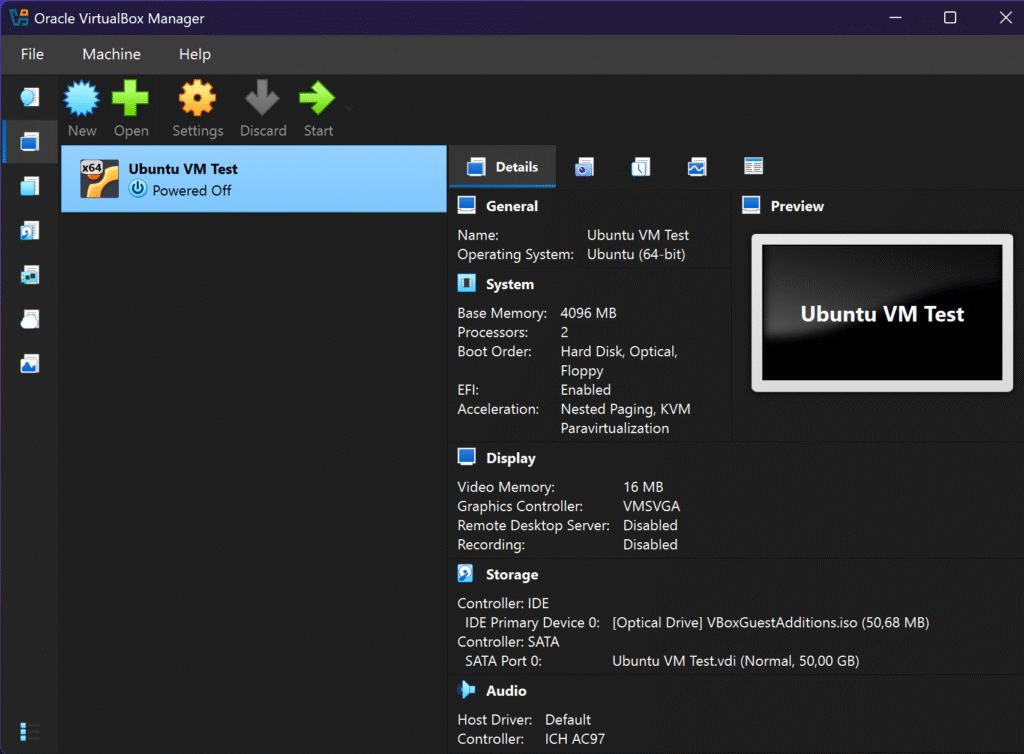
Task: Open the Media tool in the sidebar
Action: click(x=29, y=231)
